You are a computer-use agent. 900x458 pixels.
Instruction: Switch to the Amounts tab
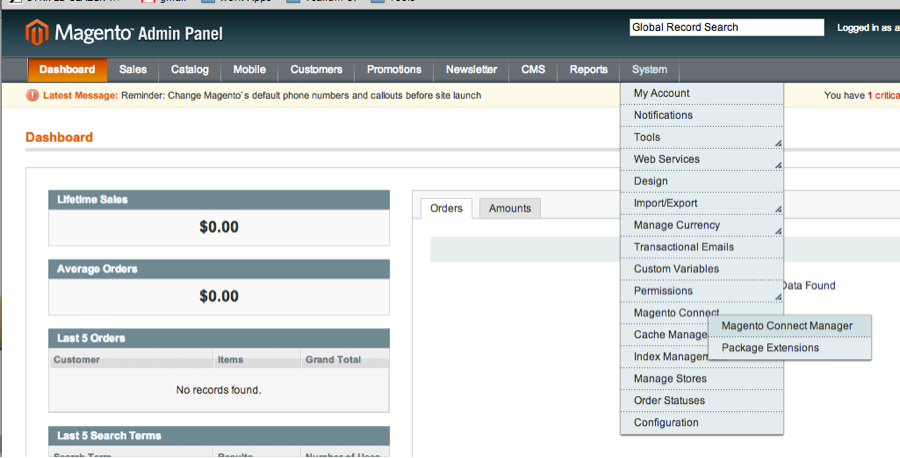(x=509, y=208)
